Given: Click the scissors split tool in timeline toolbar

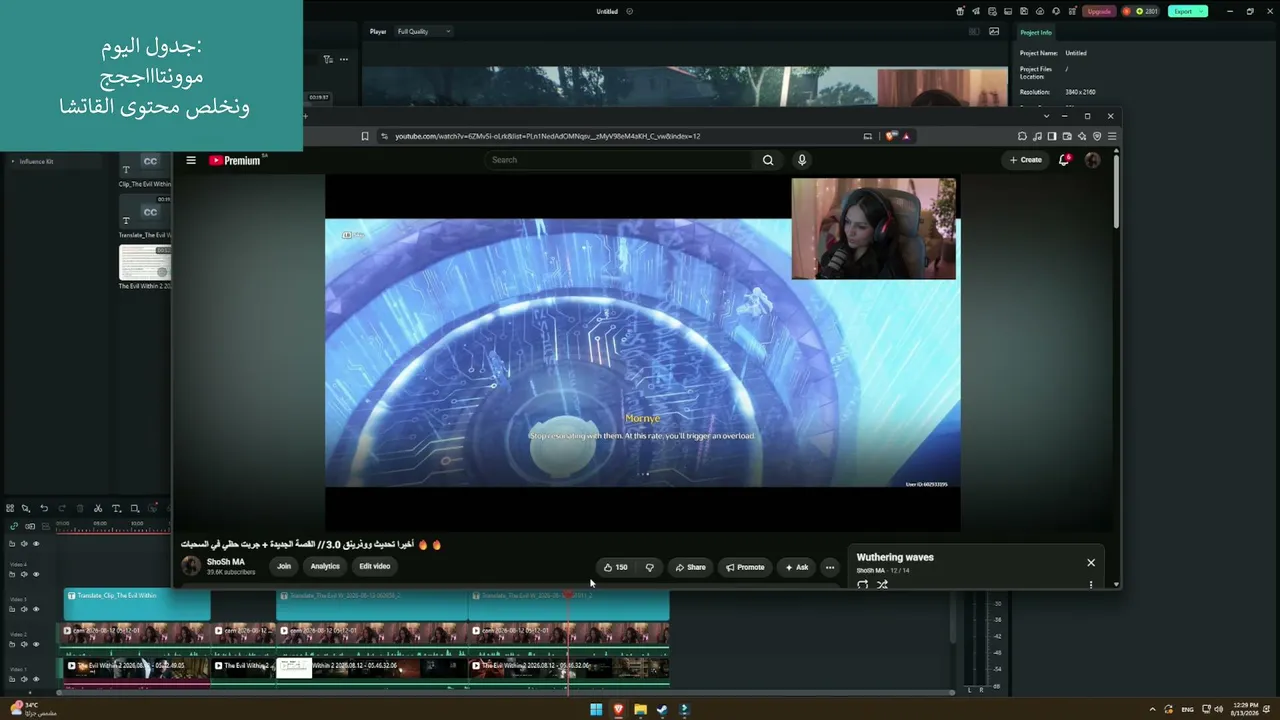Looking at the screenshot, I should point(98,509).
